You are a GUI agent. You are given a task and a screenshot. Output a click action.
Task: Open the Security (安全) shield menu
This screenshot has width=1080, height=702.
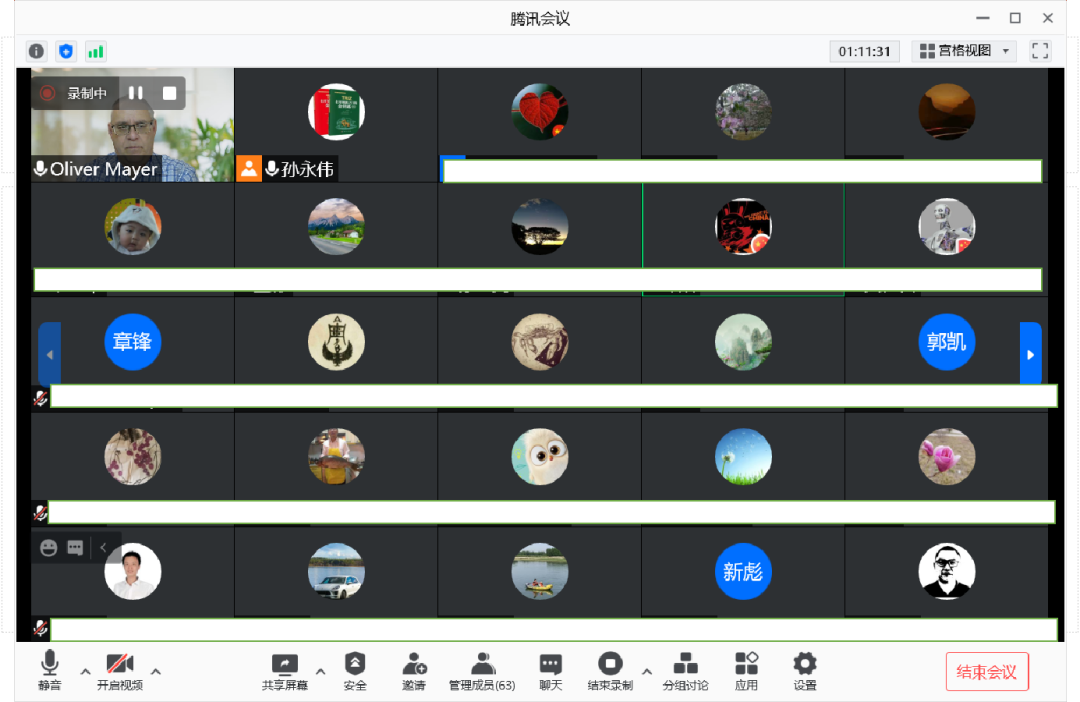click(x=355, y=672)
